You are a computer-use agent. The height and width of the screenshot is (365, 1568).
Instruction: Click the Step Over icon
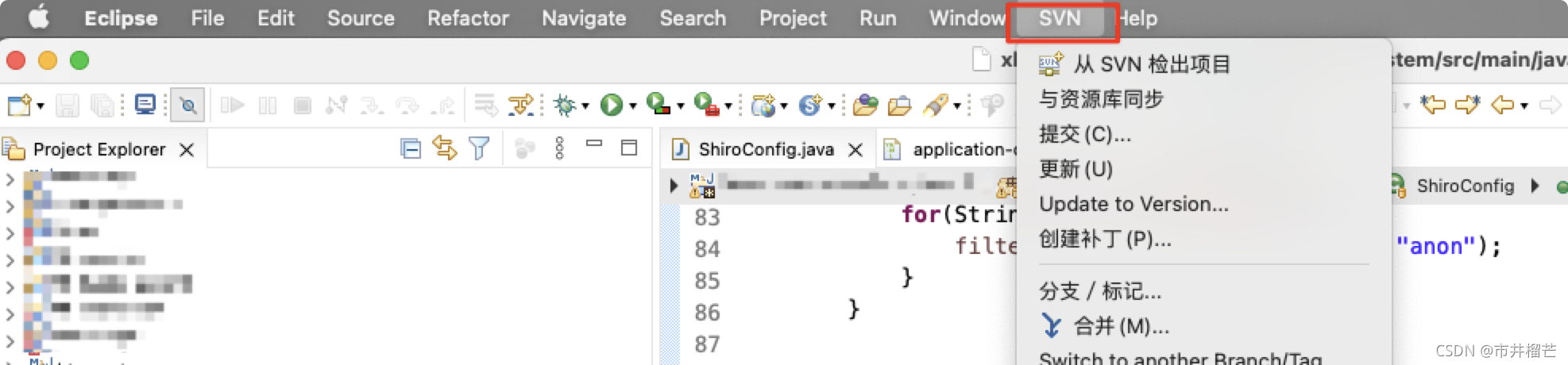pos(407,105)
